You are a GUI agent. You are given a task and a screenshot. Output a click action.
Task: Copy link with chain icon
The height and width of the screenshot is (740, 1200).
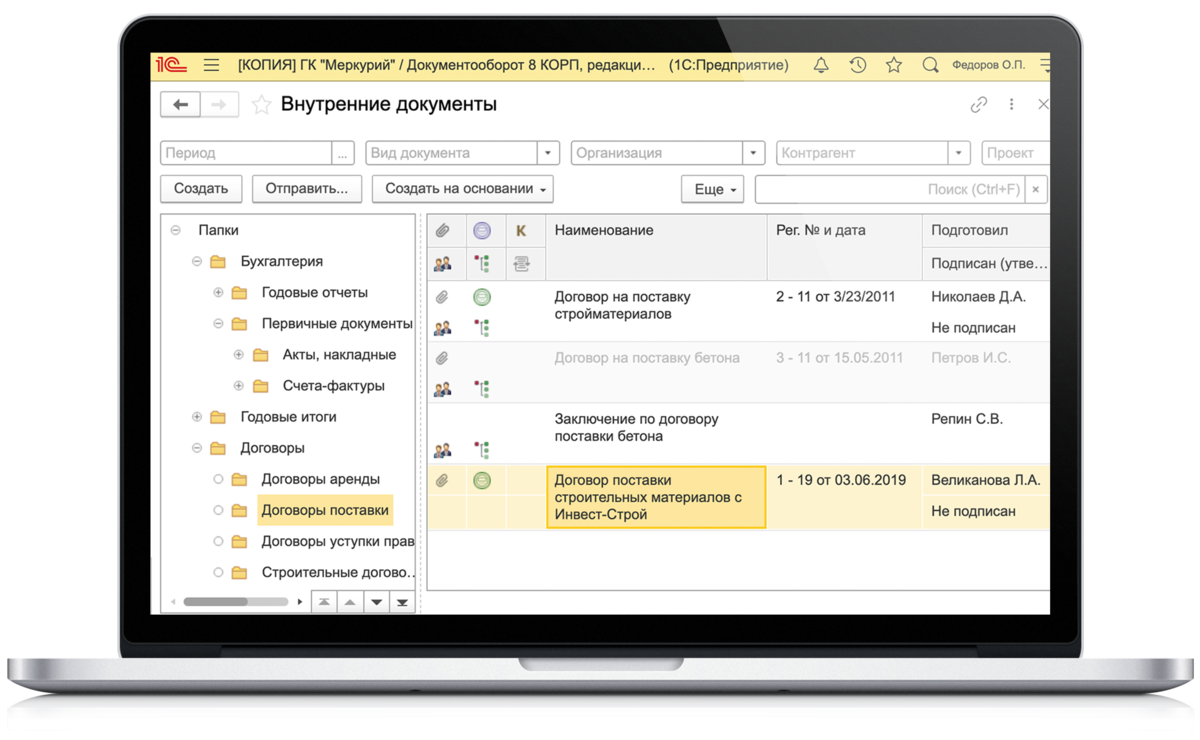978,105
